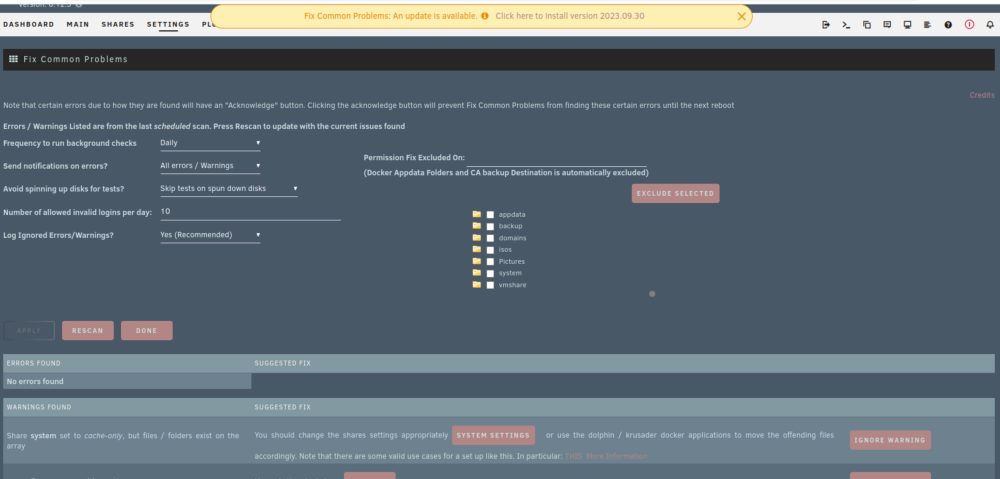Click the vmshare folder name

[513, 285]
